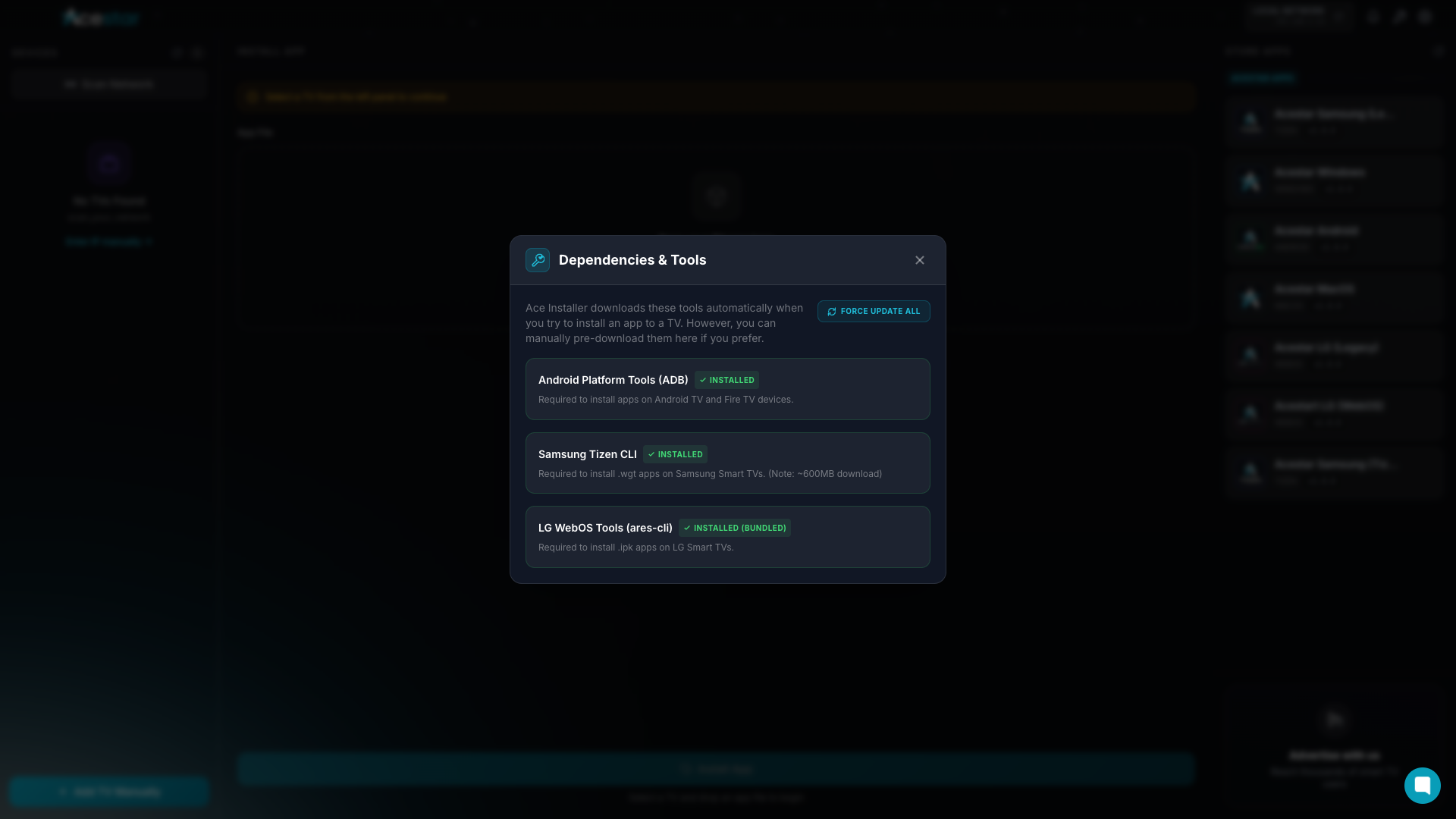Close the Dependencies & Tools dialog
The height and width of the screenshot is (819, 1456).
pyautogui.click(x=920, y=260)
